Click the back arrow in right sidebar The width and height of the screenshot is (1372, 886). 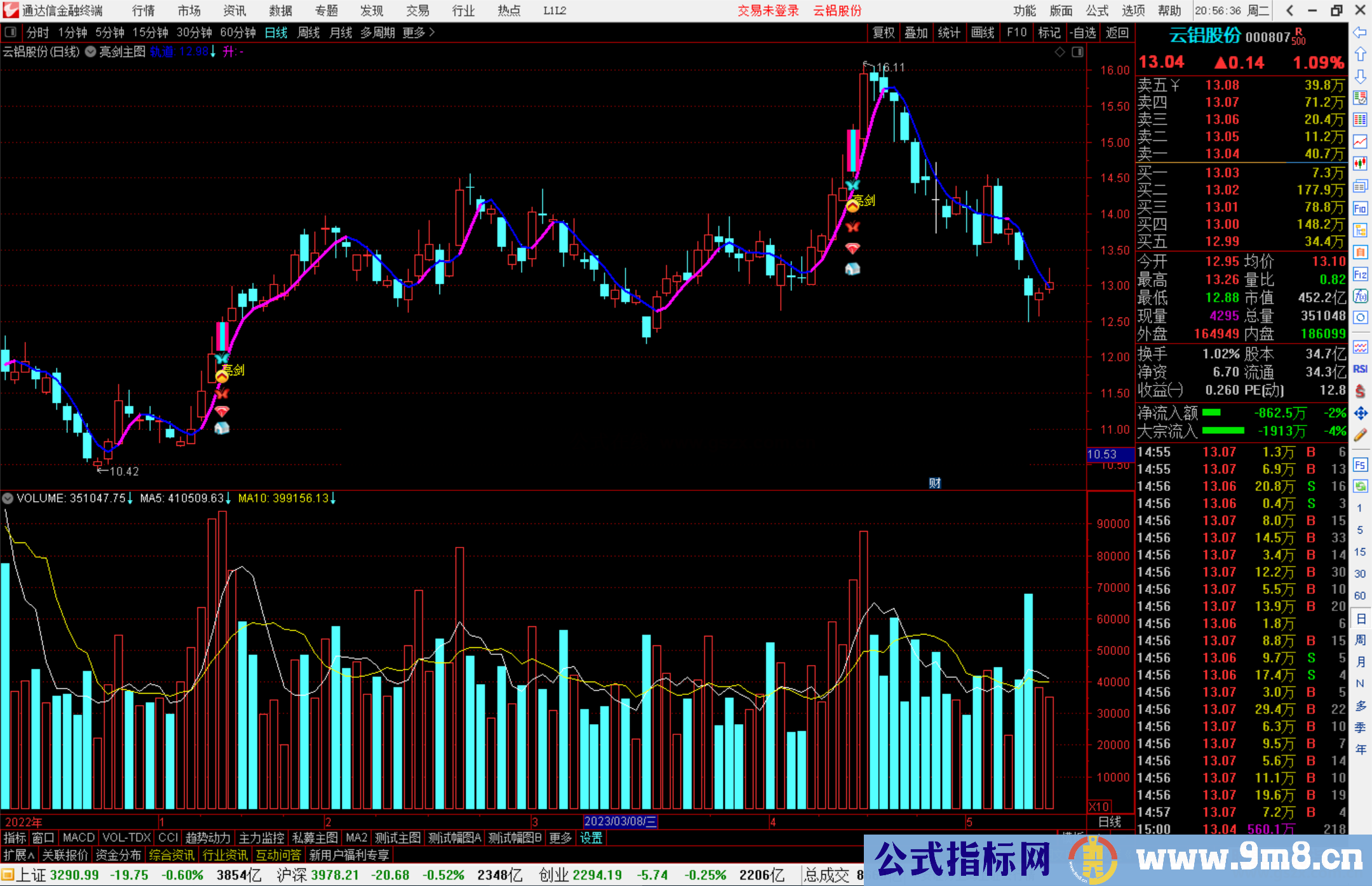(1360, 32)
